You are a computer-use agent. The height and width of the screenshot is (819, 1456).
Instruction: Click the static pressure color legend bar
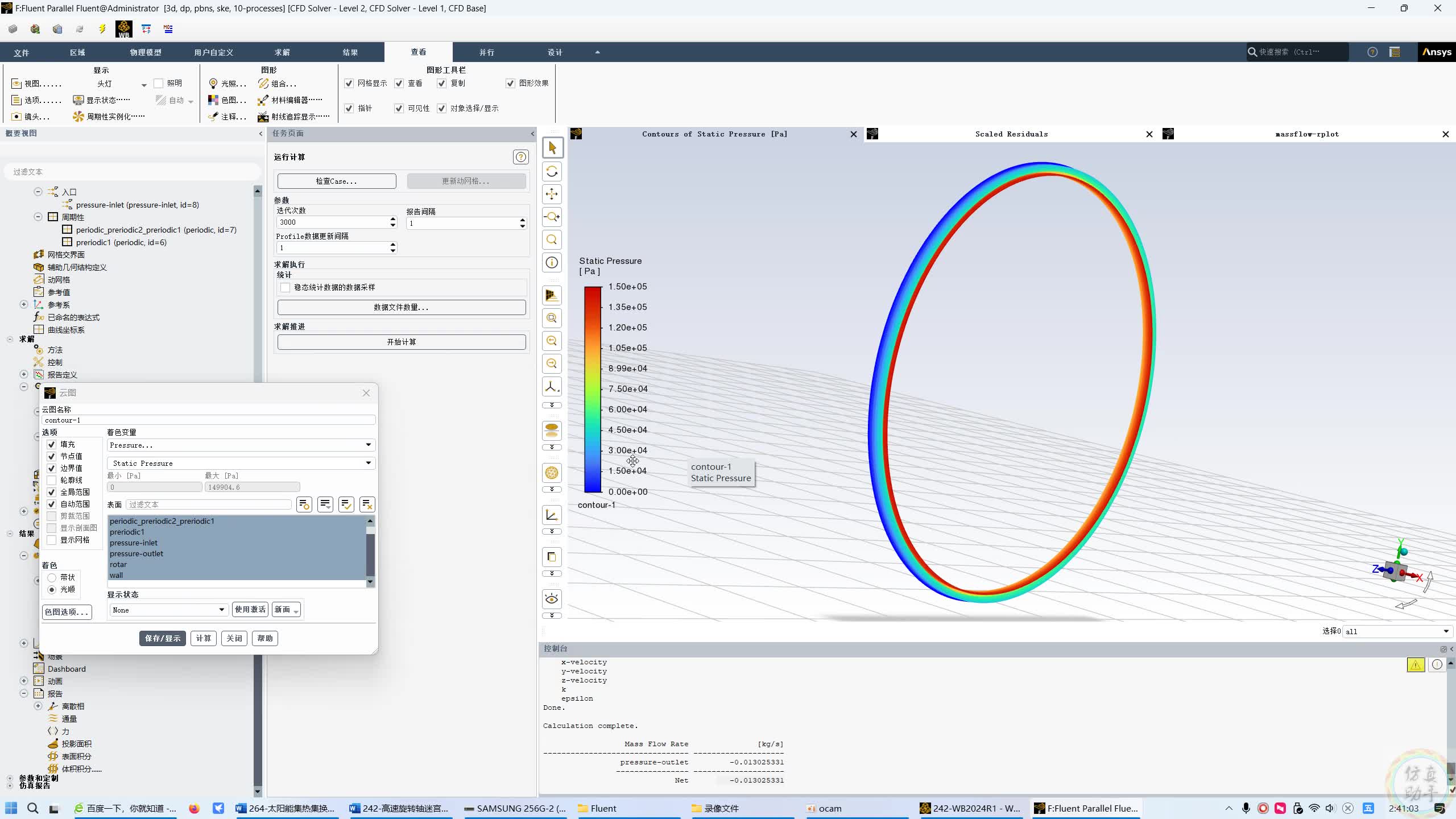tap(593, 389)
